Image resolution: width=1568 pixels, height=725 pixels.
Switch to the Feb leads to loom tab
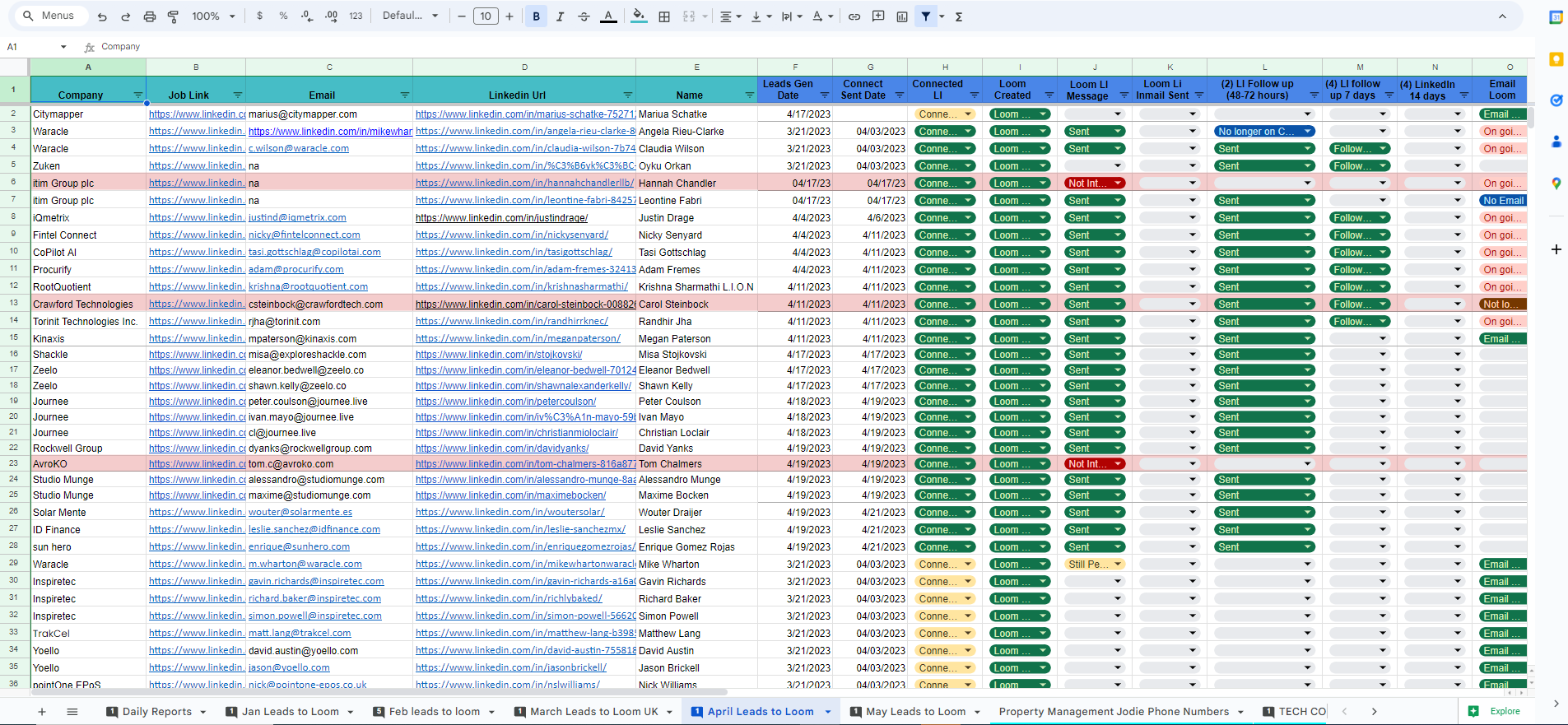click(x=434, y=712)
